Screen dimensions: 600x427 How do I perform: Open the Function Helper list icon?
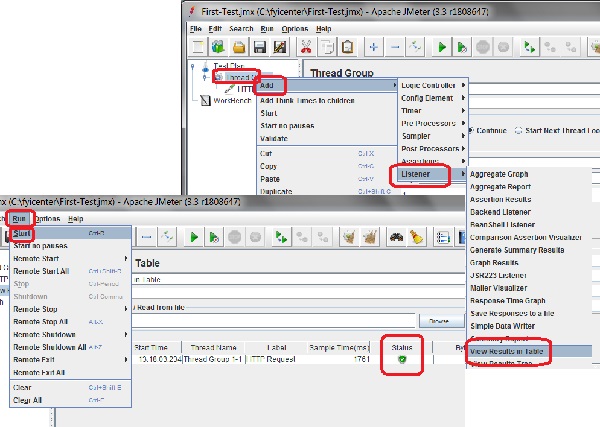(443, 237)
